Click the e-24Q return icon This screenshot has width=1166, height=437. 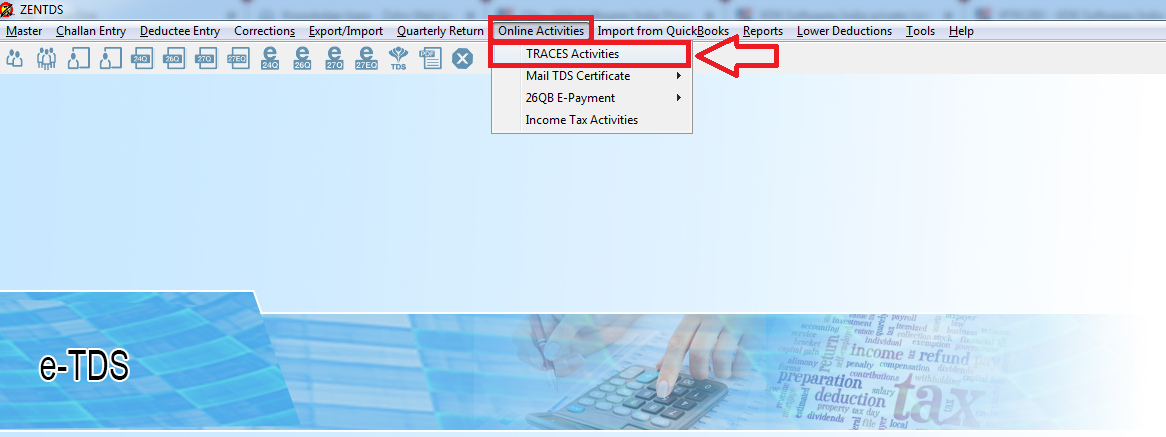[x=270, y=58]
